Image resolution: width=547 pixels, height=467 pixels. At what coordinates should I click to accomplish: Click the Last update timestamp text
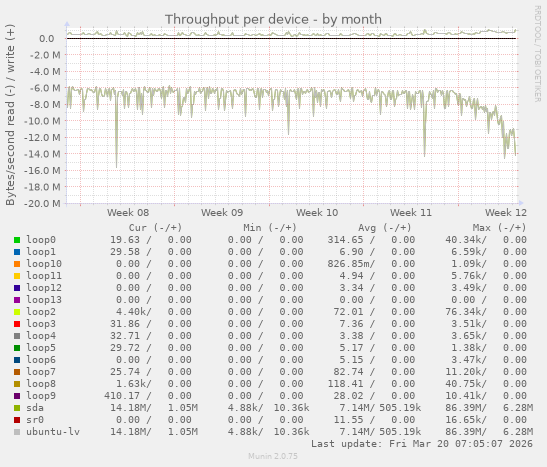coord(422,444)
